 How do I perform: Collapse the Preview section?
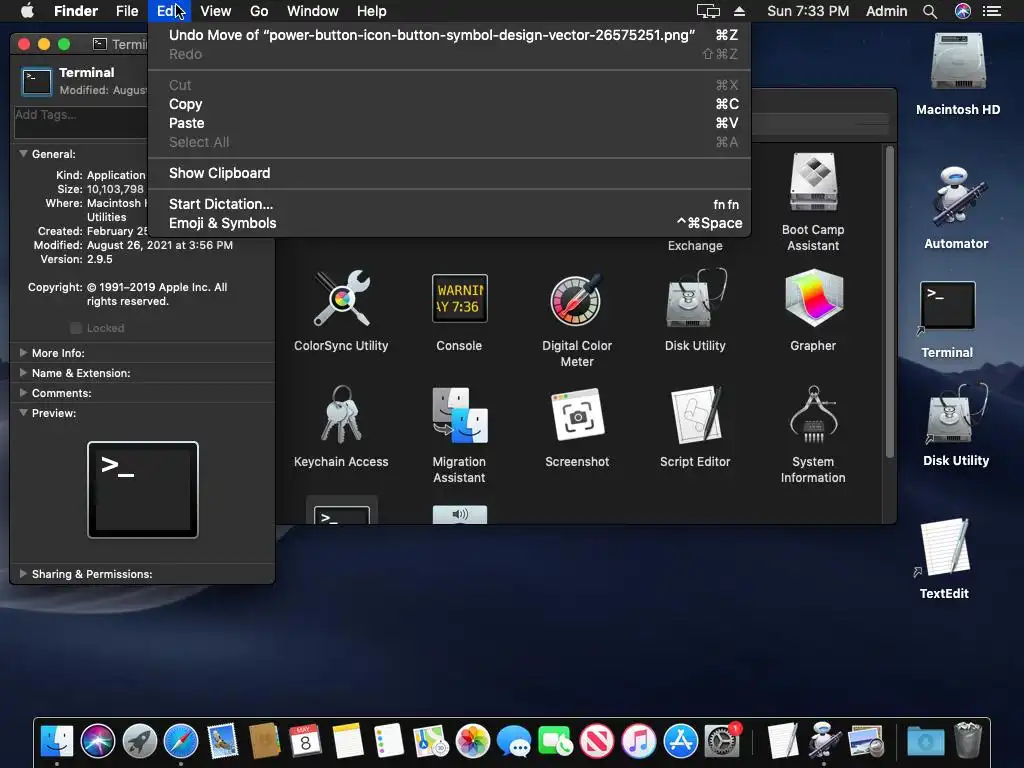(24, 413)
